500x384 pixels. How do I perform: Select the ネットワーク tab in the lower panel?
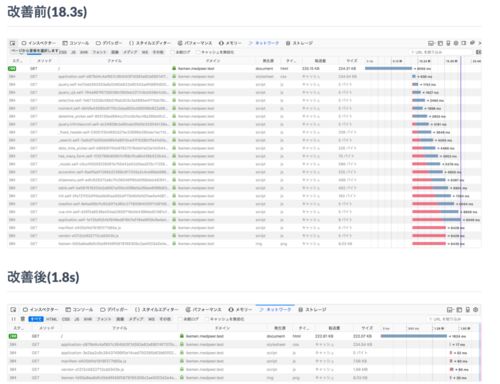275,310
